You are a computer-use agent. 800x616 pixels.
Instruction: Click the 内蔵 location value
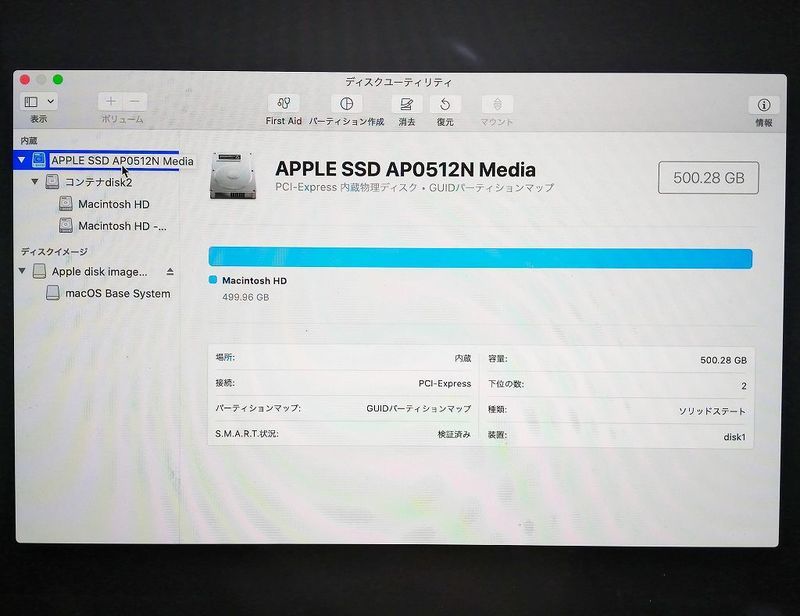463,358
